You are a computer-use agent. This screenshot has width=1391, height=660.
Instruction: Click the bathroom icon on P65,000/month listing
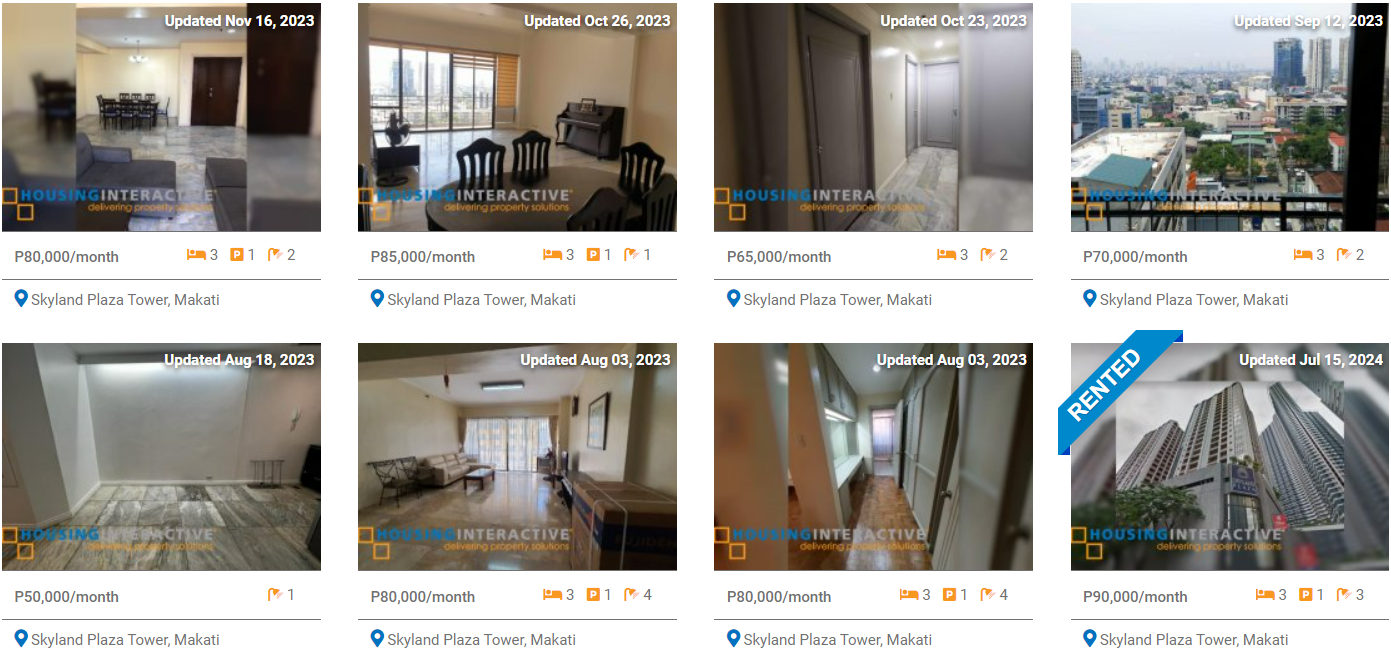[x=988, y=255]
